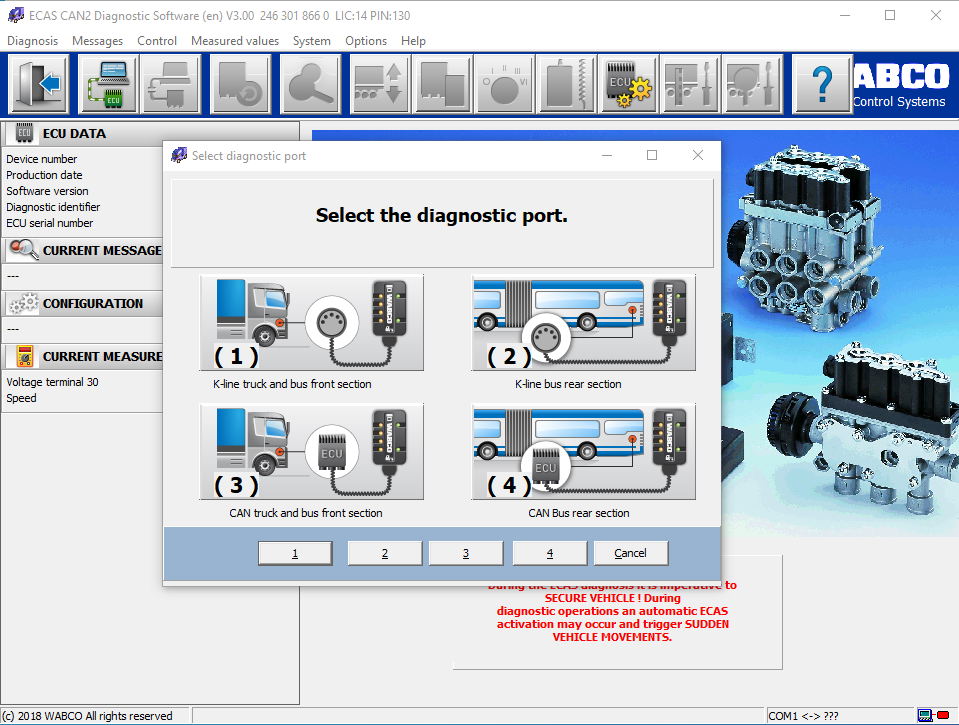Open the Diagnosis menu
The image size is (959, 725).
(32, 41)
